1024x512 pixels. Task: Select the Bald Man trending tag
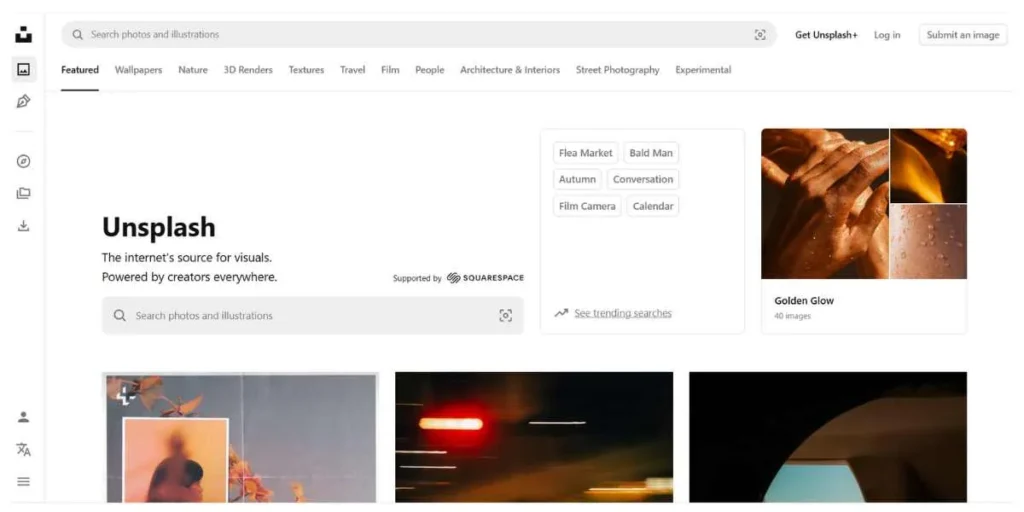click(651, 153)
